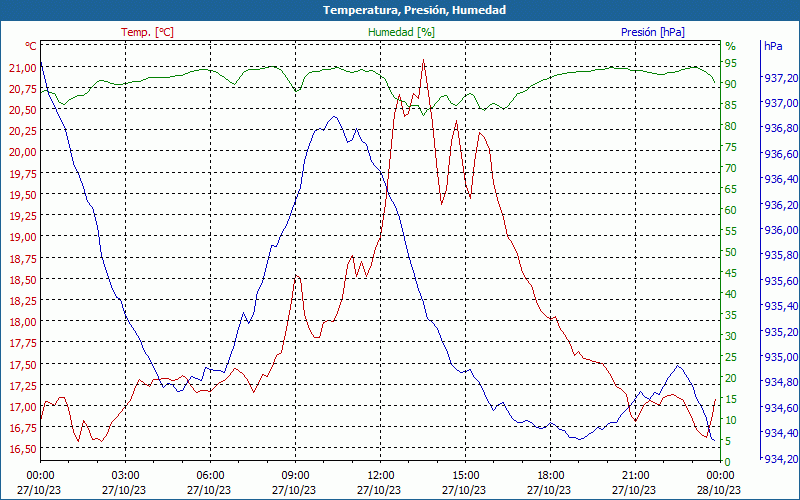Select the blue Presión [hPa] legend label

point(653,32)
